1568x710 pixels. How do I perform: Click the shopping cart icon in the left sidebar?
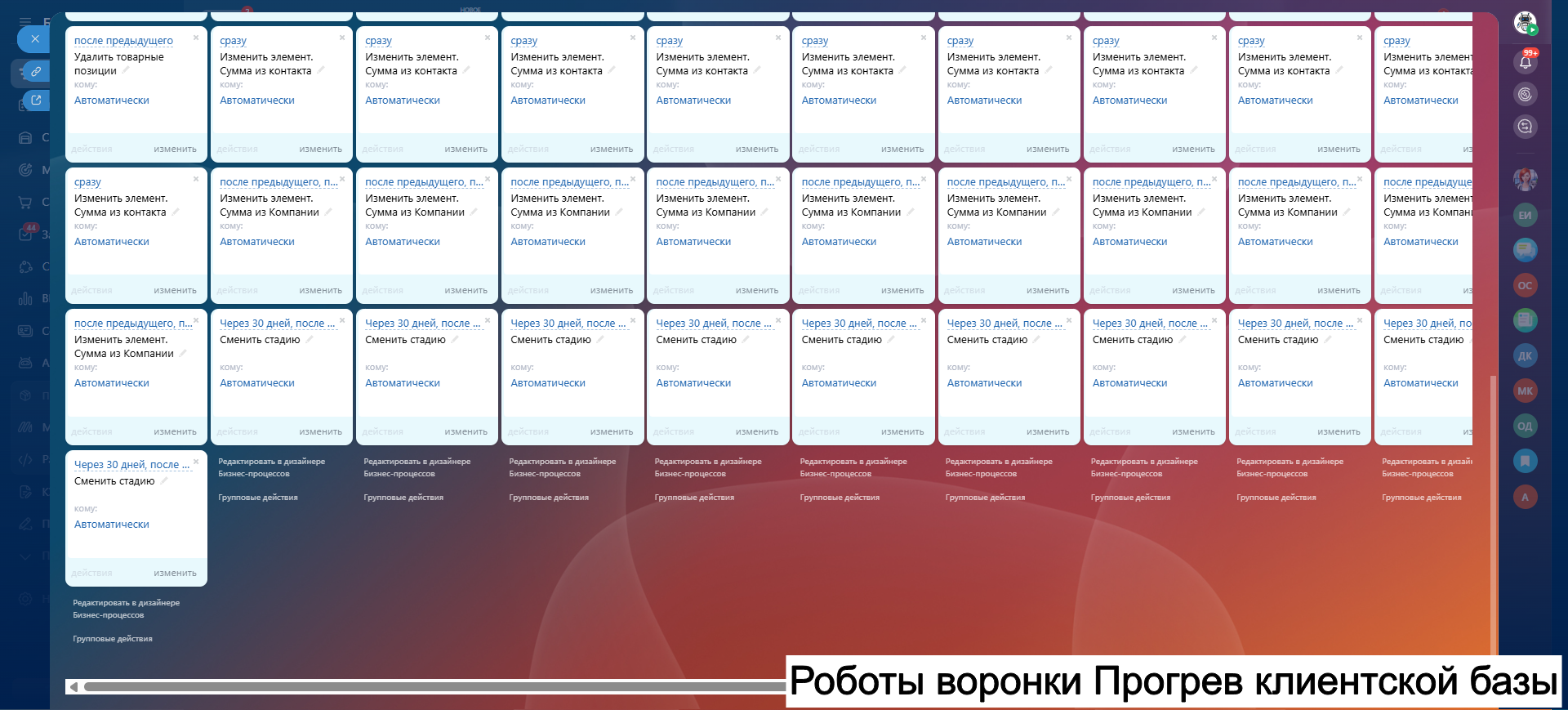[25, 202]
